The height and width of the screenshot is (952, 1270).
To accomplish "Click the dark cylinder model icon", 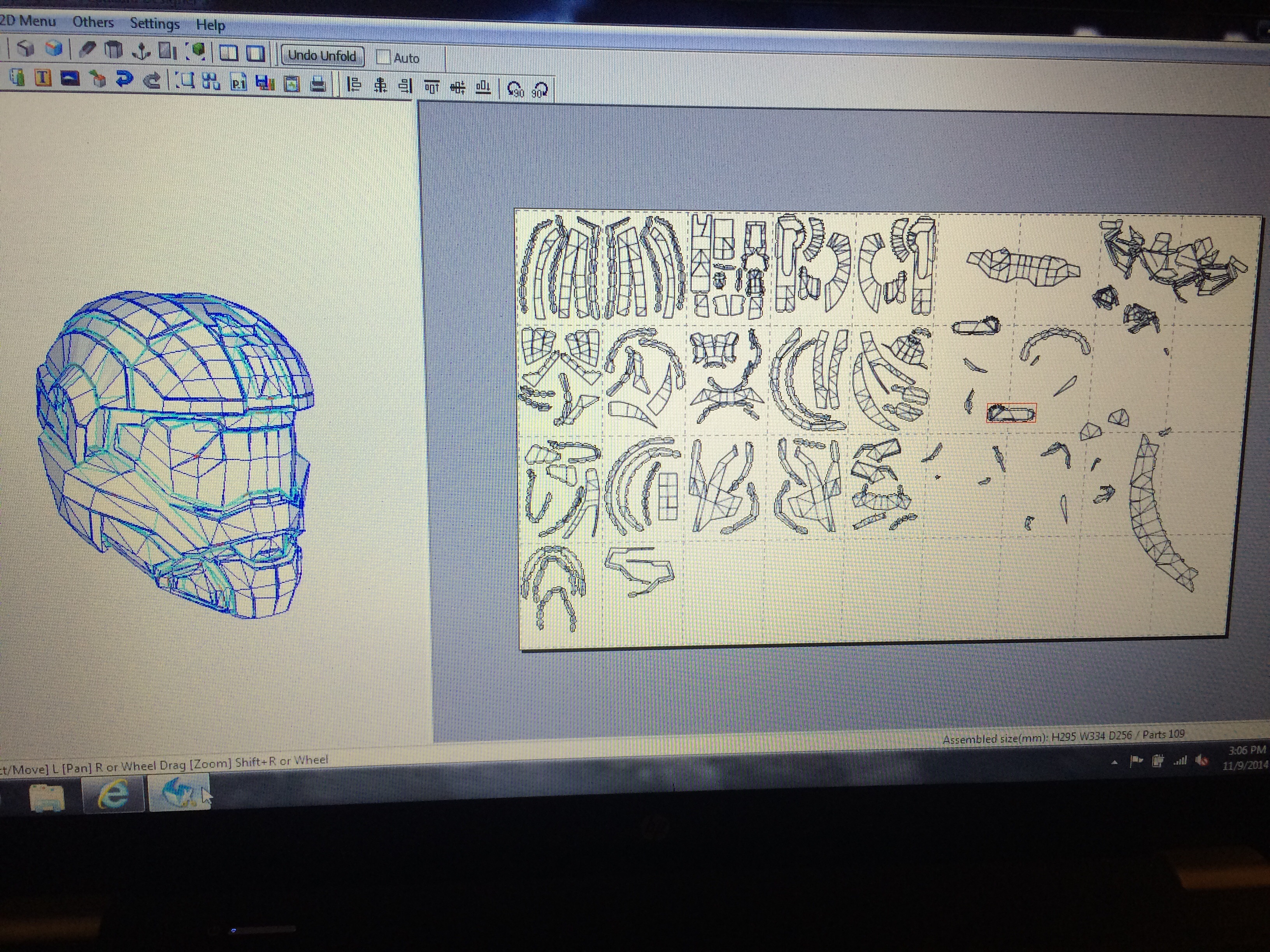I will coord(114,51).
